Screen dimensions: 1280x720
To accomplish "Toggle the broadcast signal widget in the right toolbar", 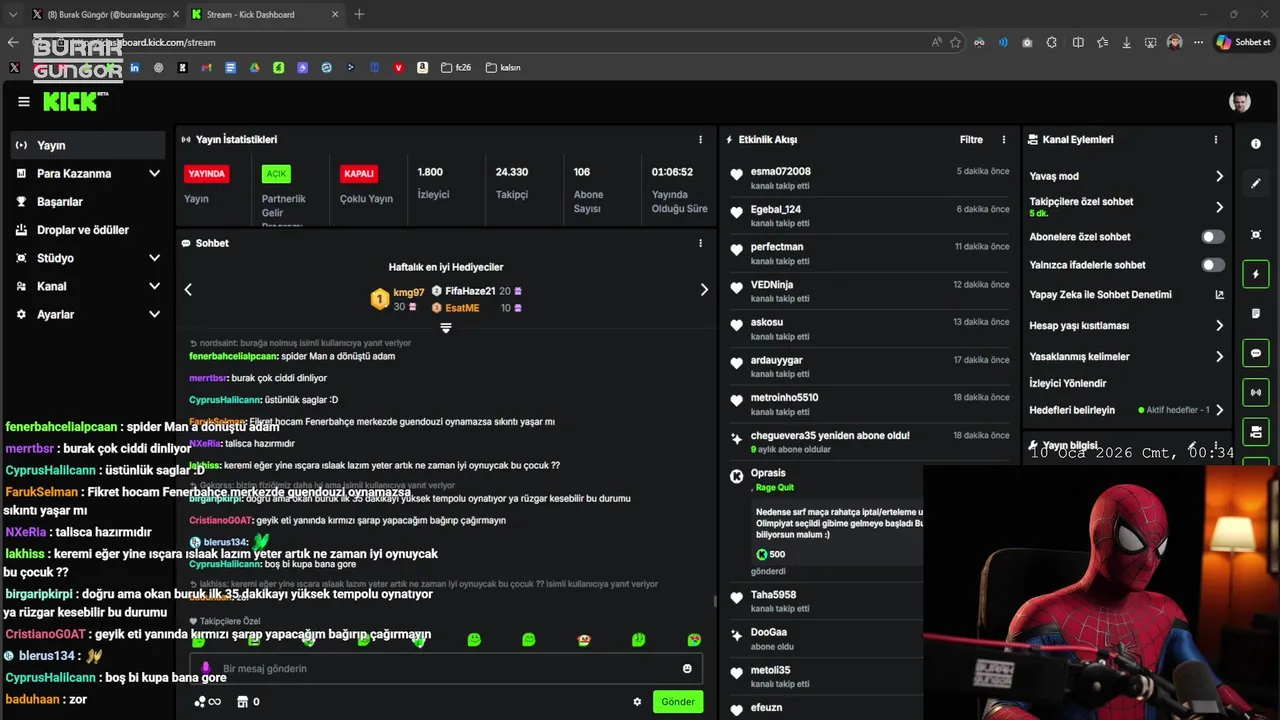I will 1256,392.
